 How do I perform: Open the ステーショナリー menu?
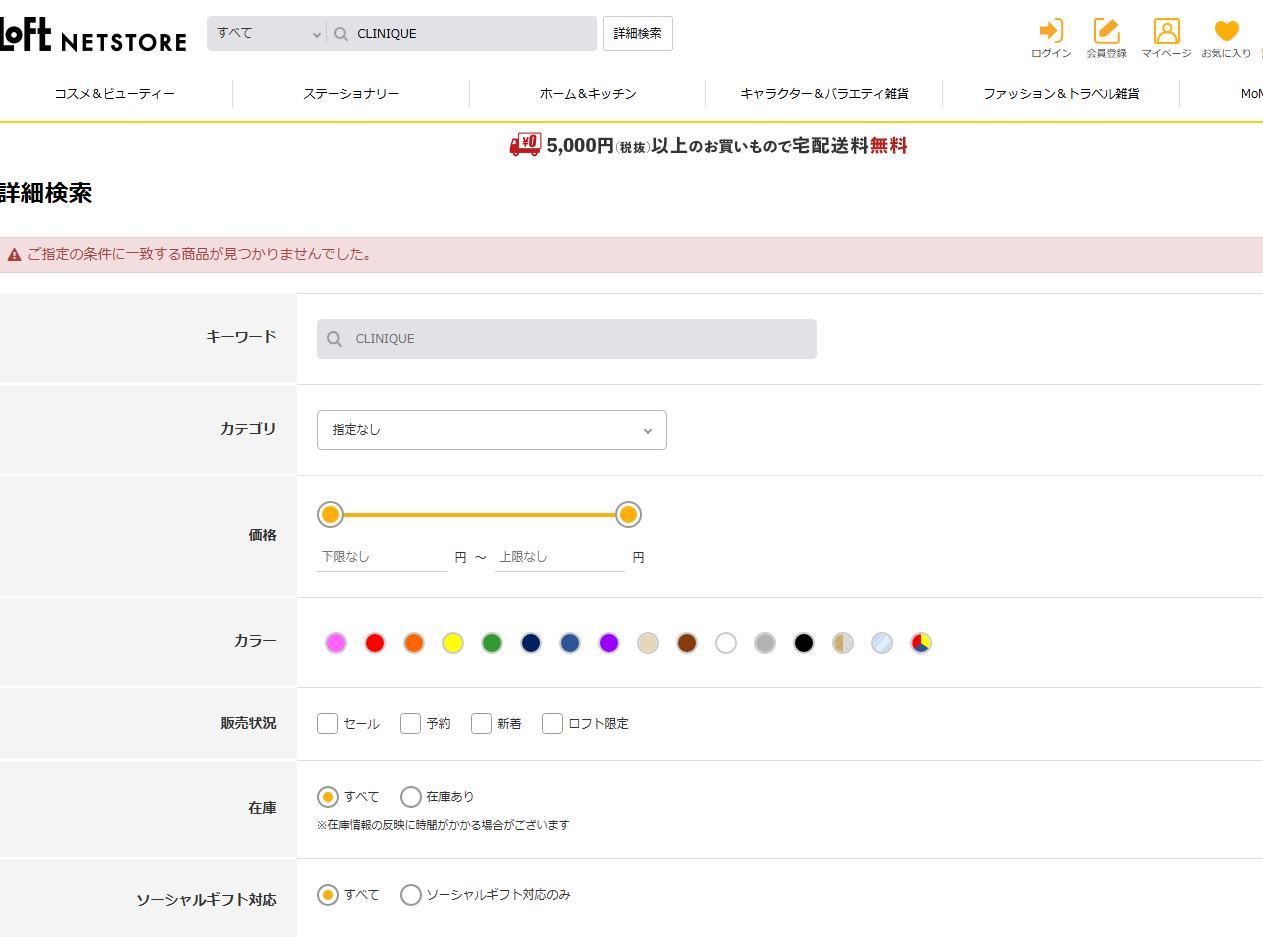351,94
